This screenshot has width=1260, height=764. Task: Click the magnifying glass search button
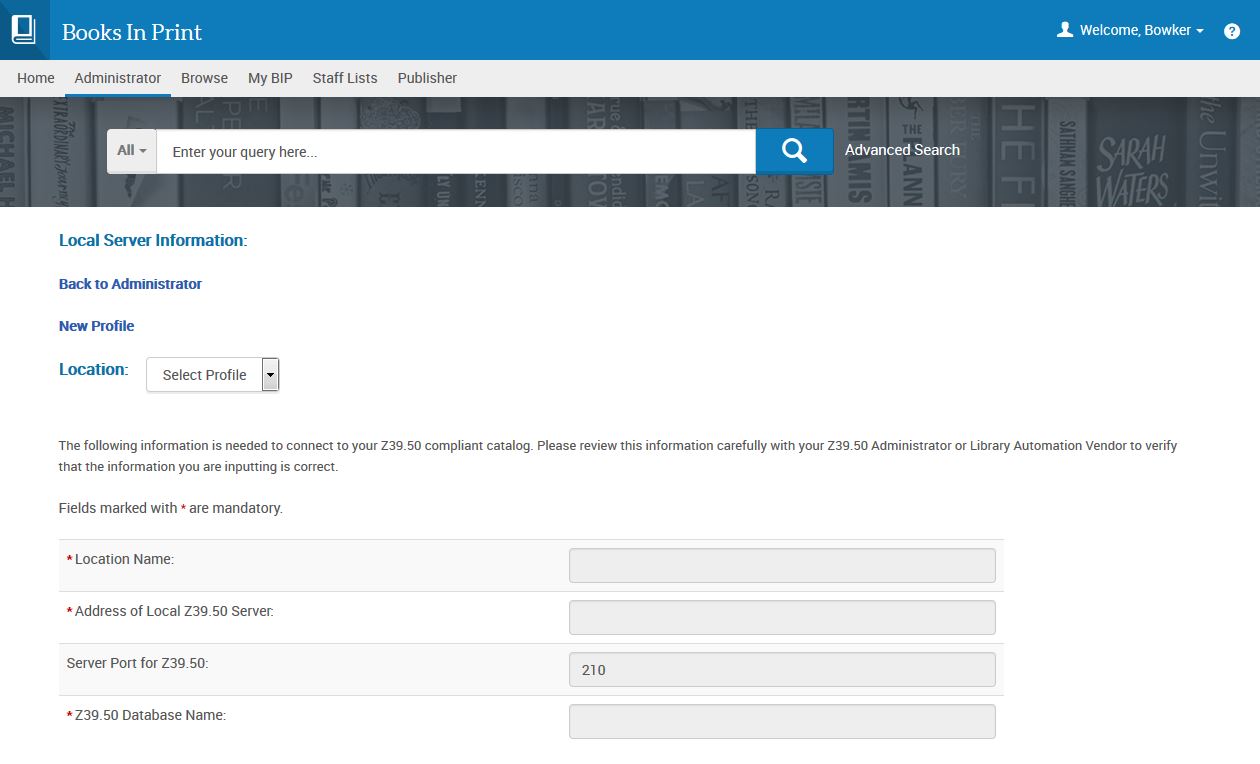[794, 150]
